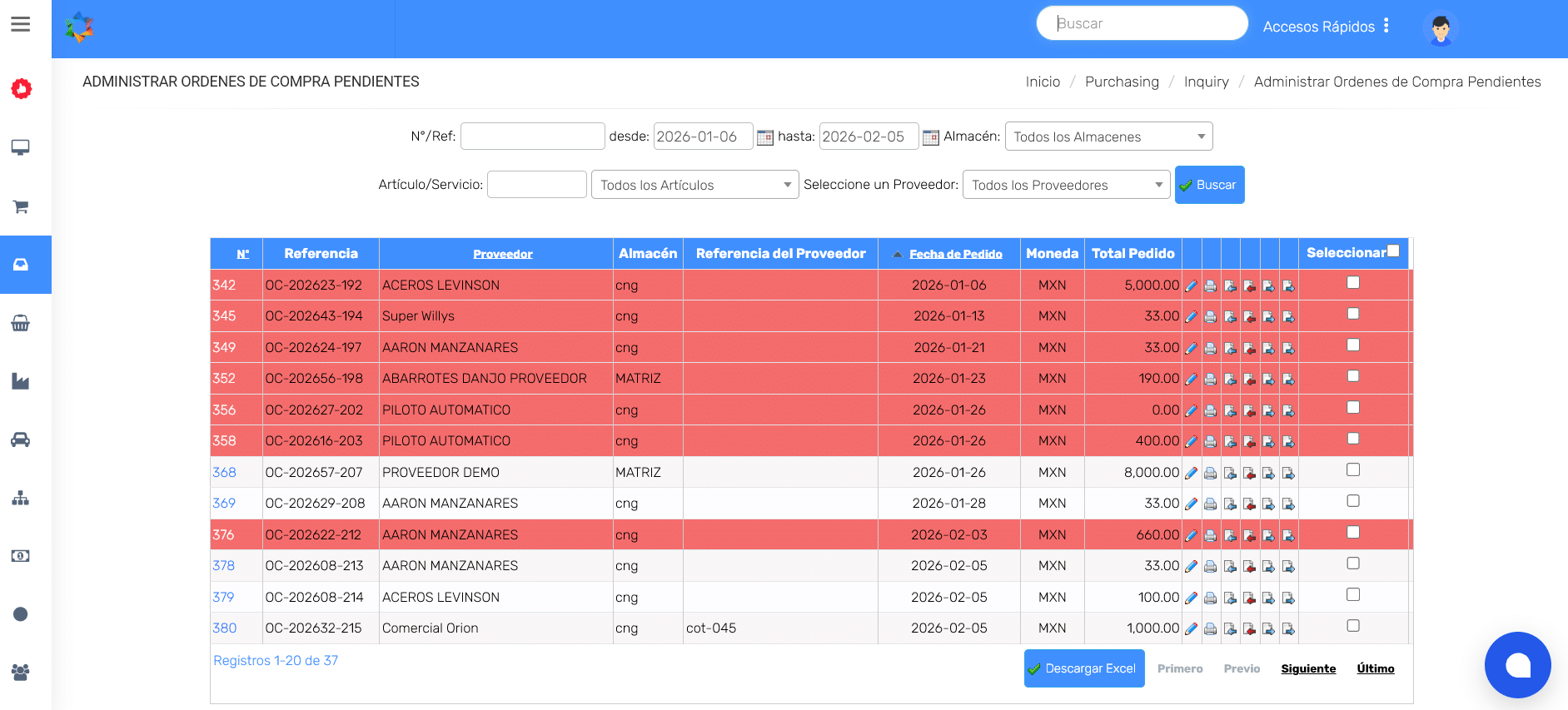Print order 345 using the printer icon

pyautogui.click(x=1211, y=317)
